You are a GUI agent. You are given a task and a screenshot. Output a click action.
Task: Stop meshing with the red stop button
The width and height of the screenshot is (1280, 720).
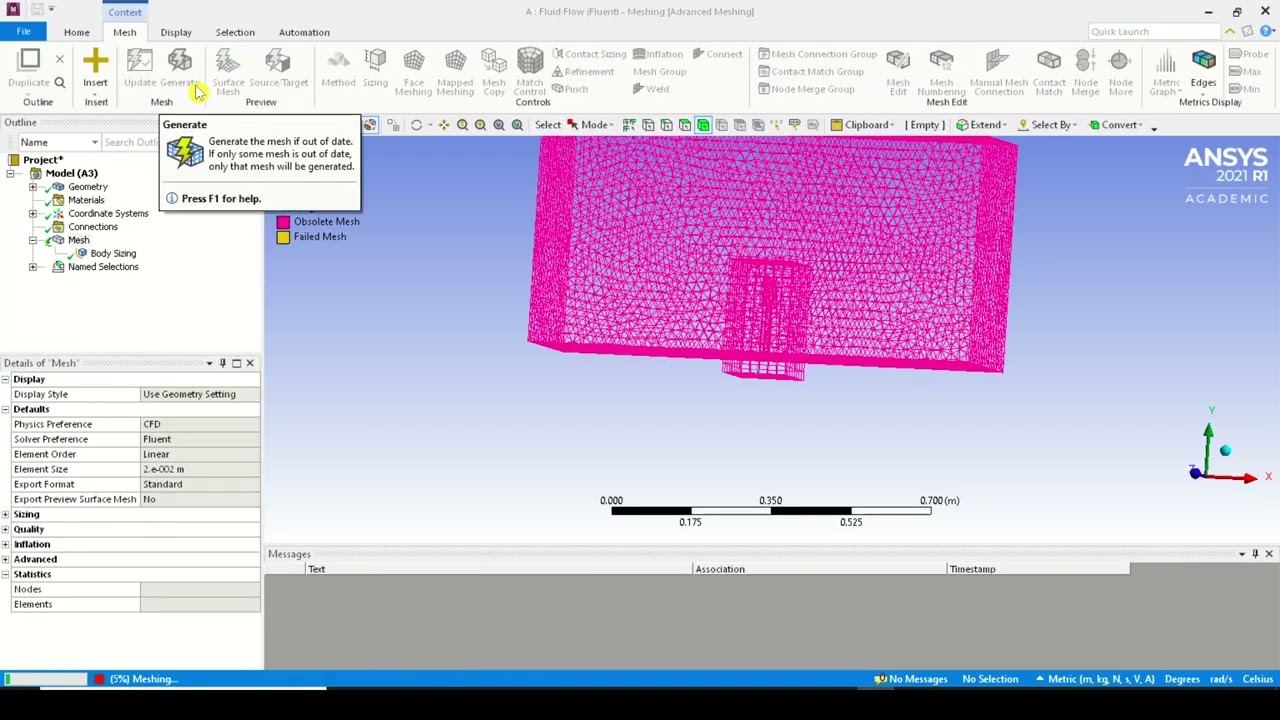pyautogui.click(x=98, y=679)
